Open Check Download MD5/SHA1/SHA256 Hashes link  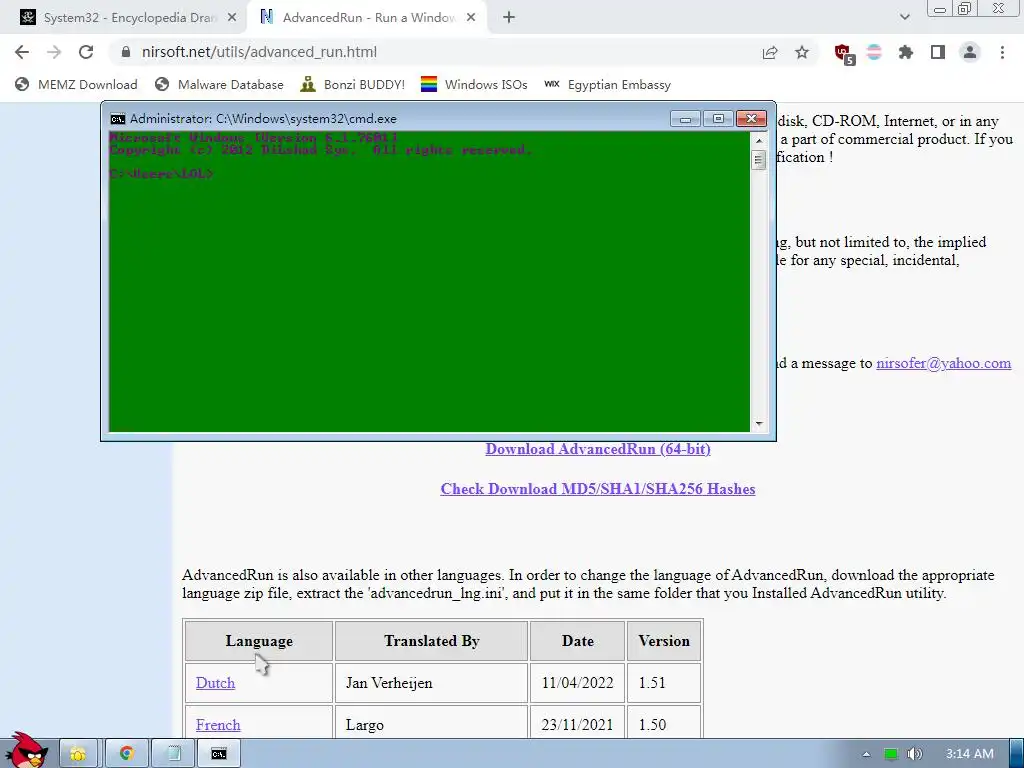point(598,489)
